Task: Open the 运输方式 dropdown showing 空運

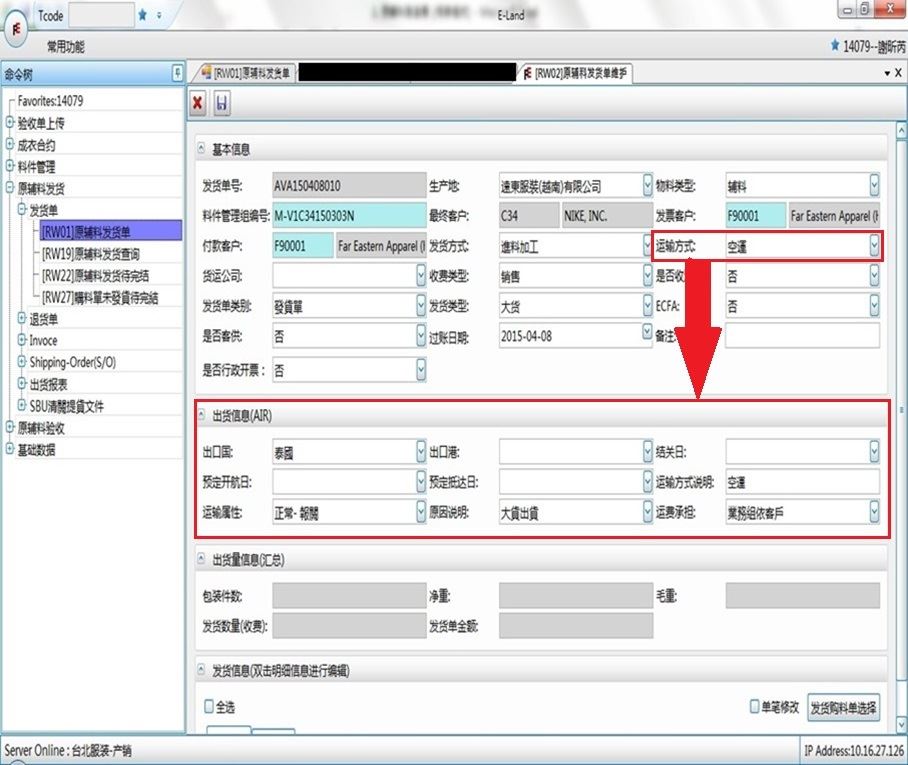Action: [x=874, y=244]
